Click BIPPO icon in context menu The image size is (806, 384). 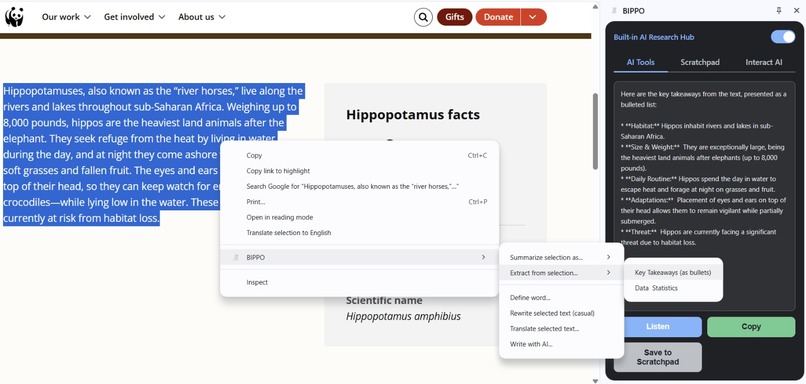click(235, 257)
